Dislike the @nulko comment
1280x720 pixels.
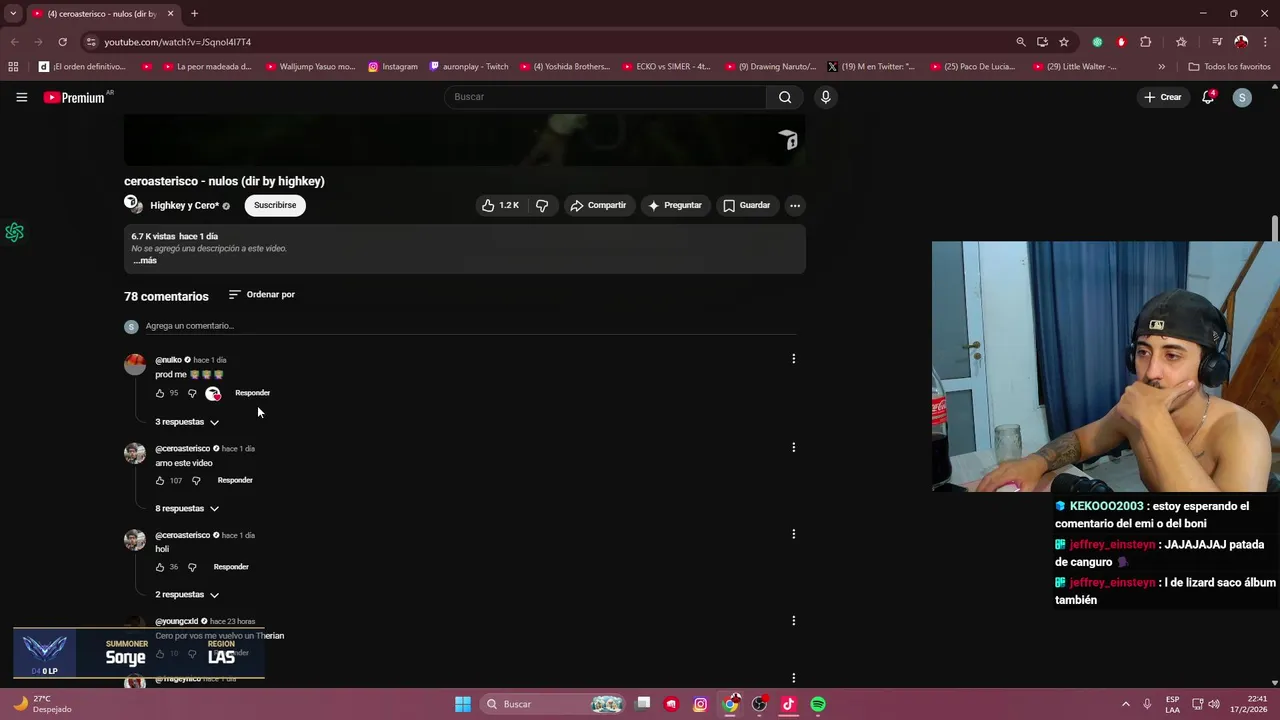tap(192, 393)
